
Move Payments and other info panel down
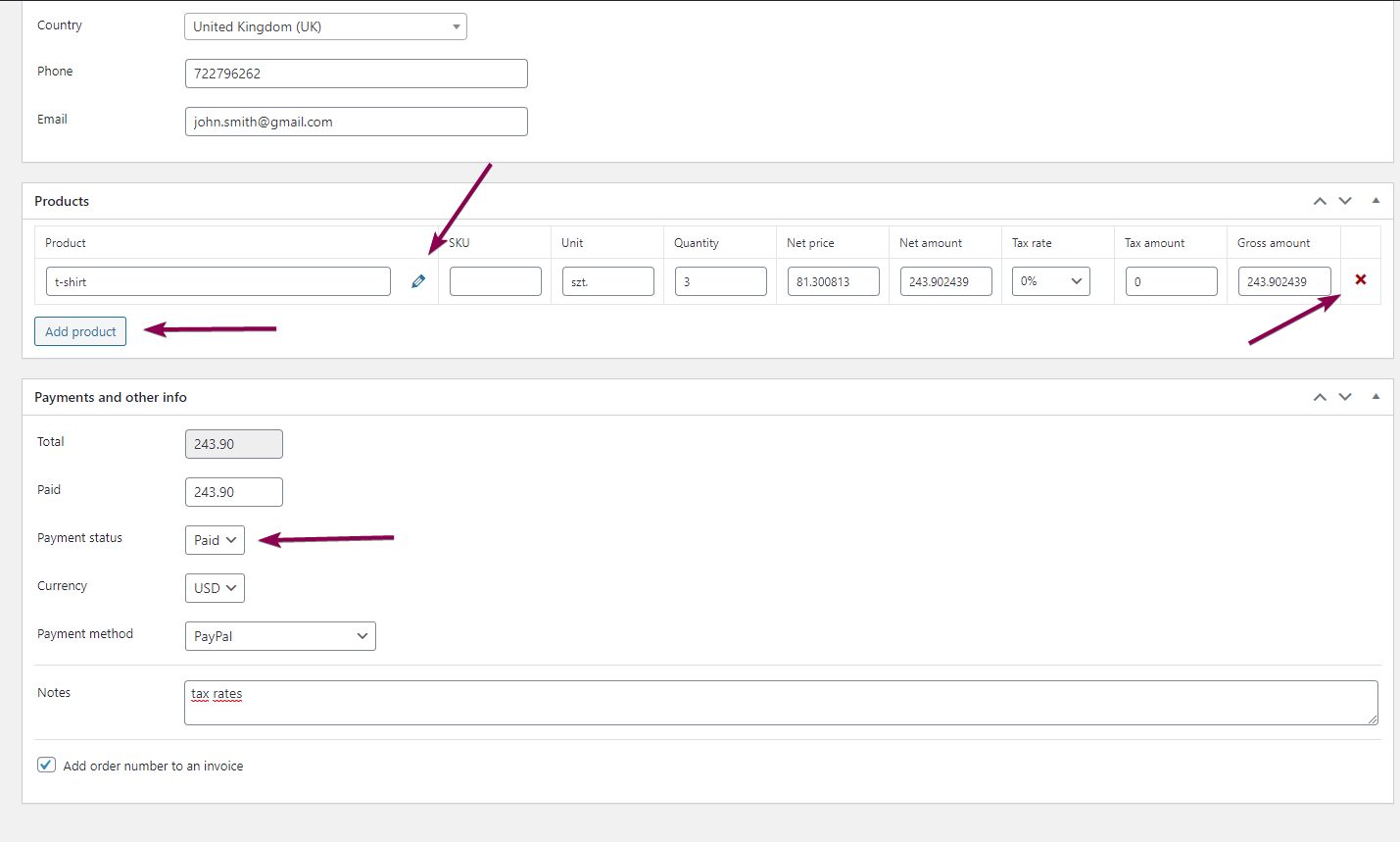tap(1345, 397)
